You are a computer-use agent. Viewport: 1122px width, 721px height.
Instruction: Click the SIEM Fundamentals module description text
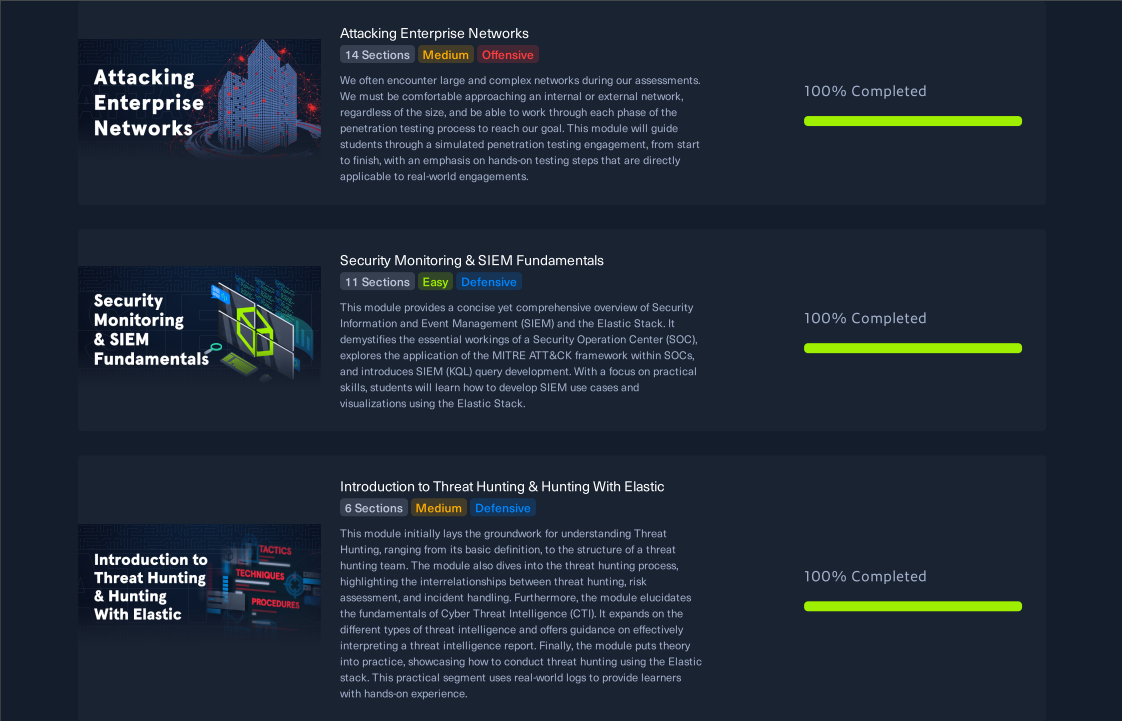519,355
